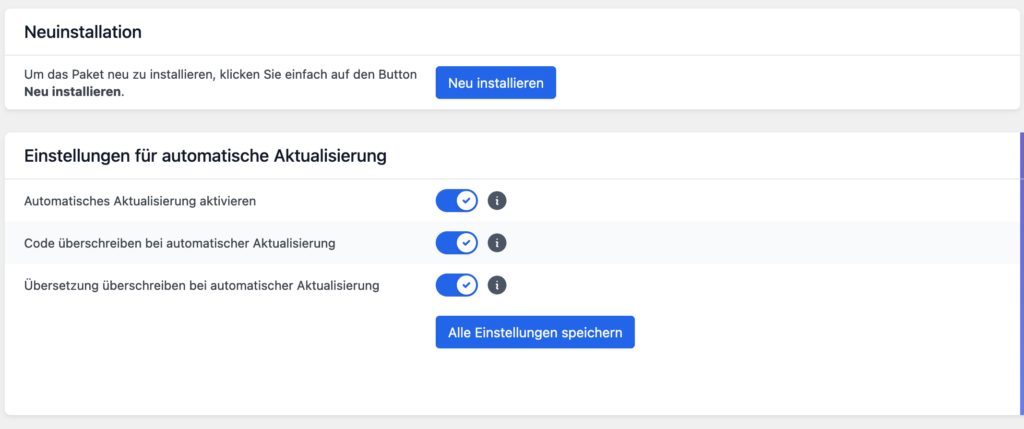Click the purple scrollbar on the right edge

click(x=1020, y=270)
